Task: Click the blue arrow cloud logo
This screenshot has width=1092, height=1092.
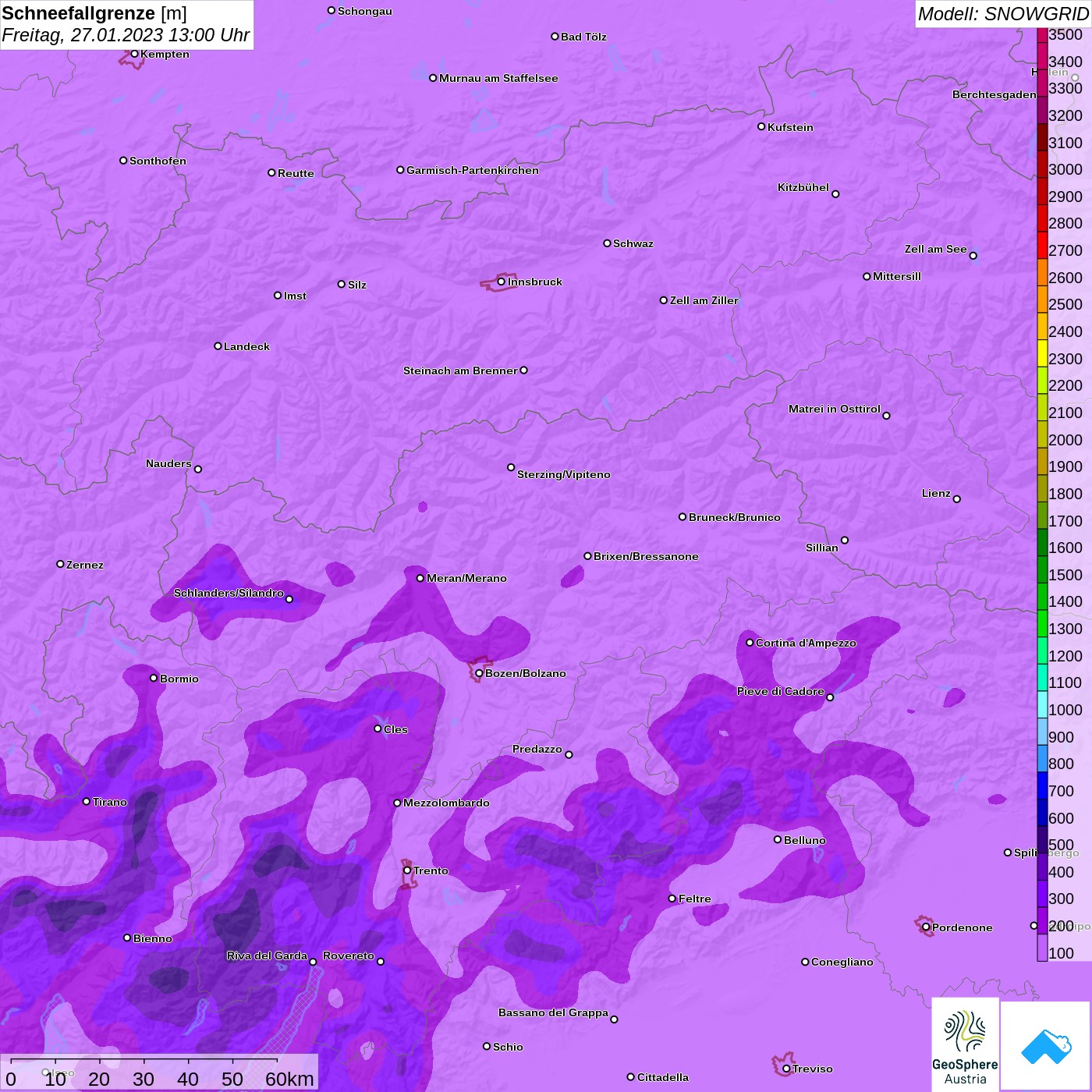Action: [1045, 1046]
